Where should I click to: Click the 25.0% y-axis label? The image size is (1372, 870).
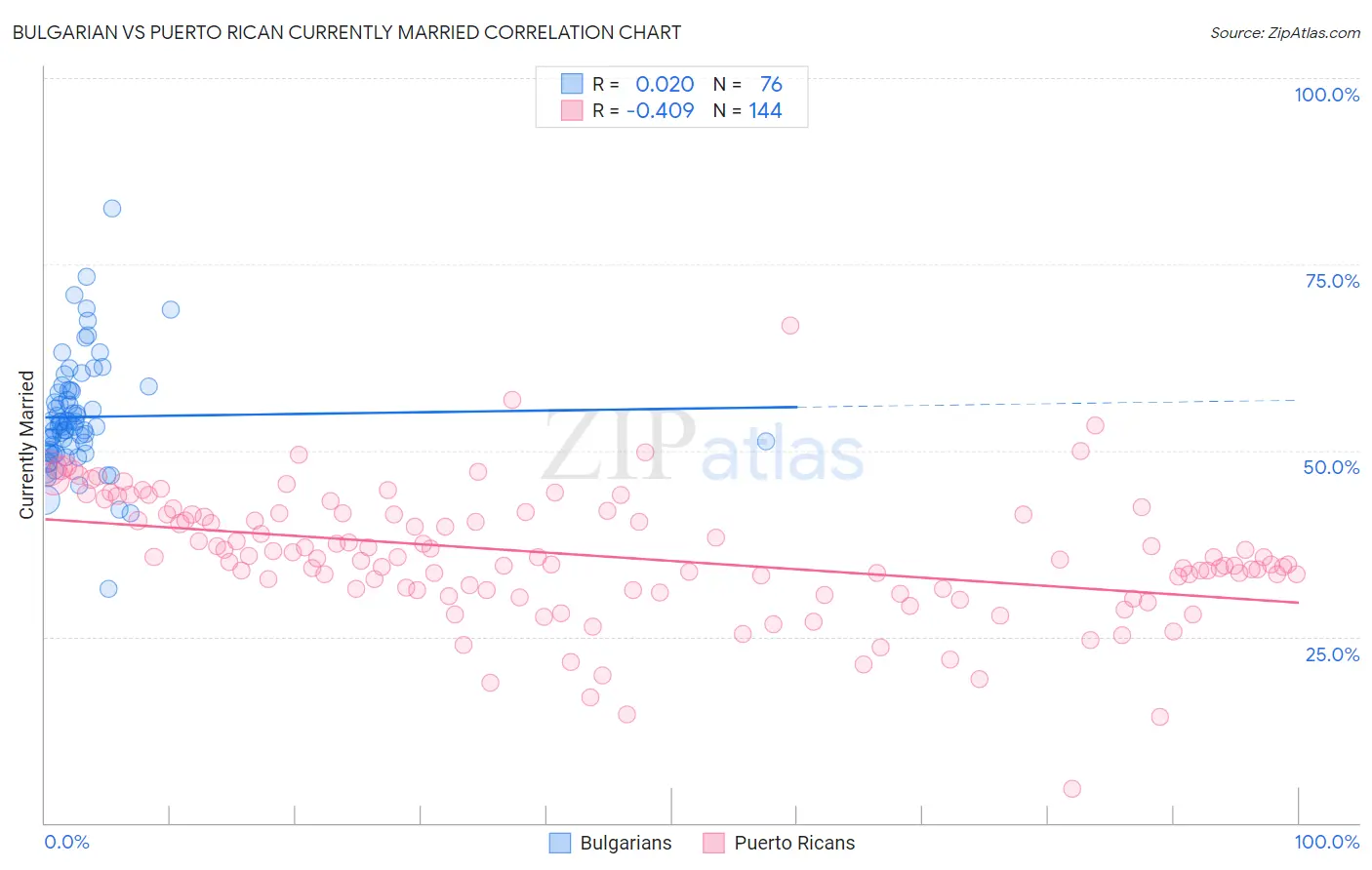(1332, 654)
